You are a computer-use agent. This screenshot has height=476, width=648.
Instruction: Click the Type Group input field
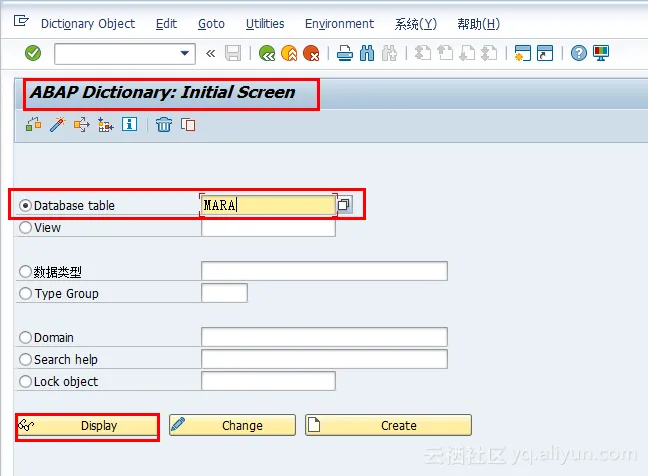(x=224, y=293)
